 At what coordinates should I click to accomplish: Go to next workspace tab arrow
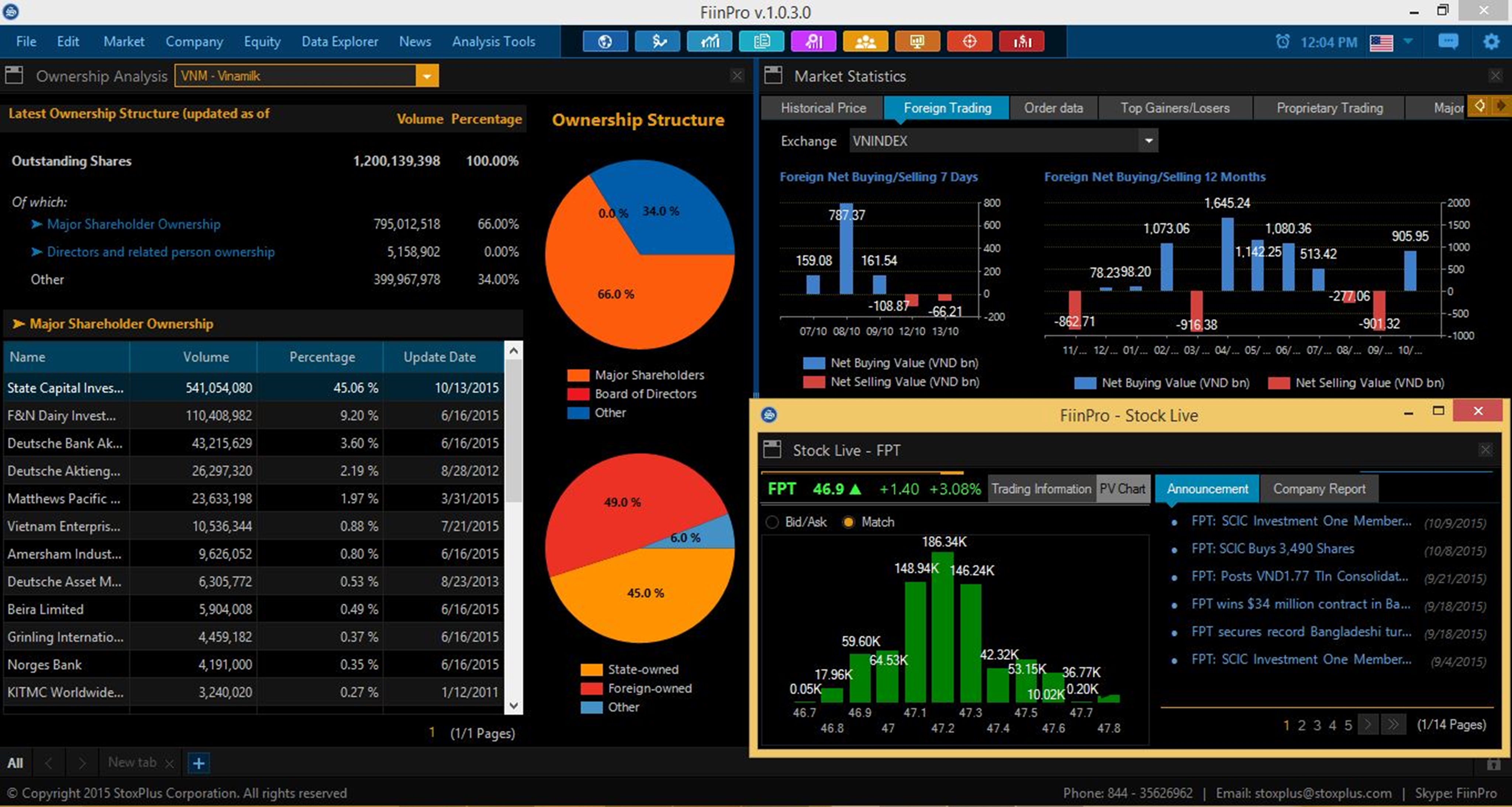click(x=82, y=763)
